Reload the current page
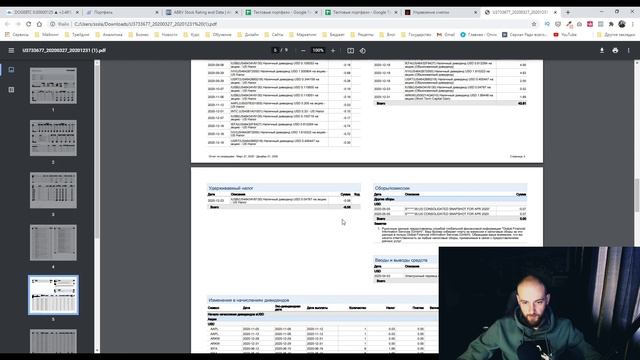Viewport: 640px width, 360px height. point(28,24)
